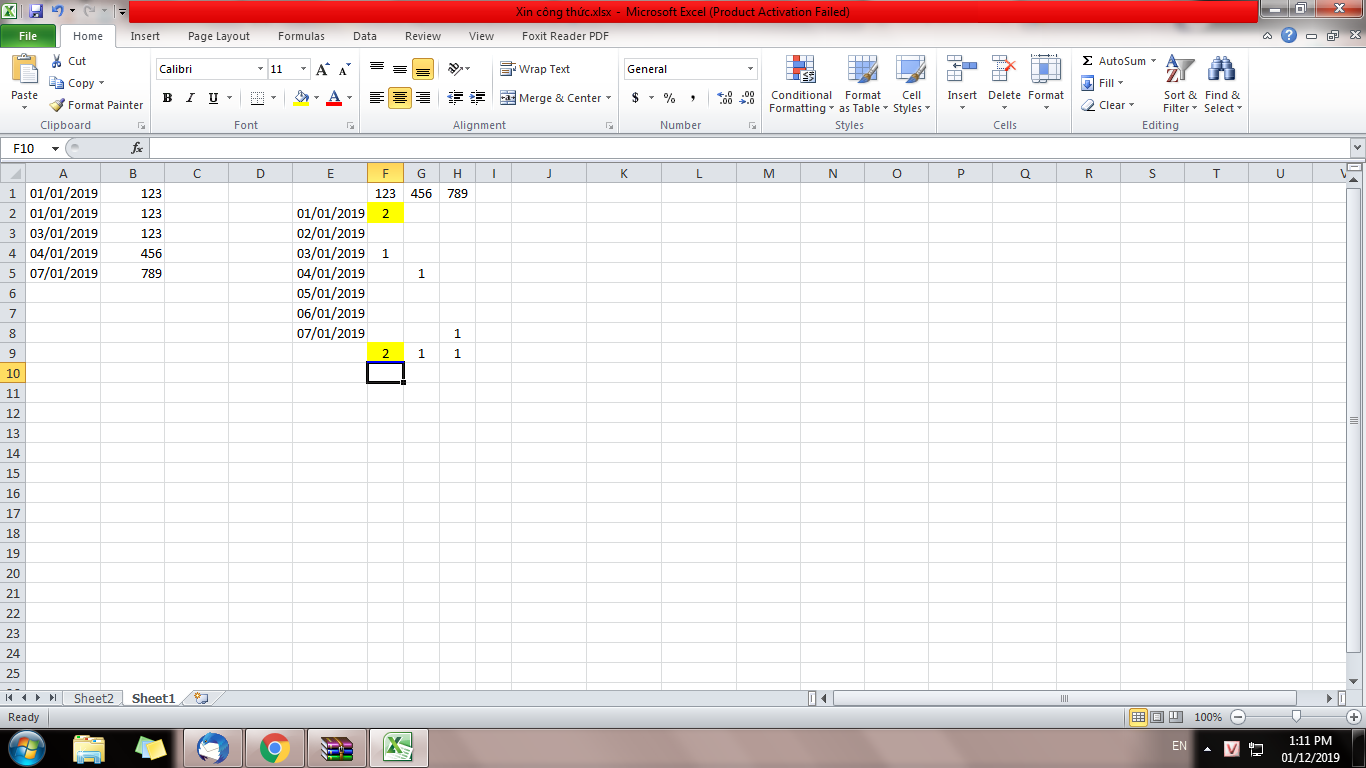
Task: Click the Increase Font Size icon
Action: [323, 69]
